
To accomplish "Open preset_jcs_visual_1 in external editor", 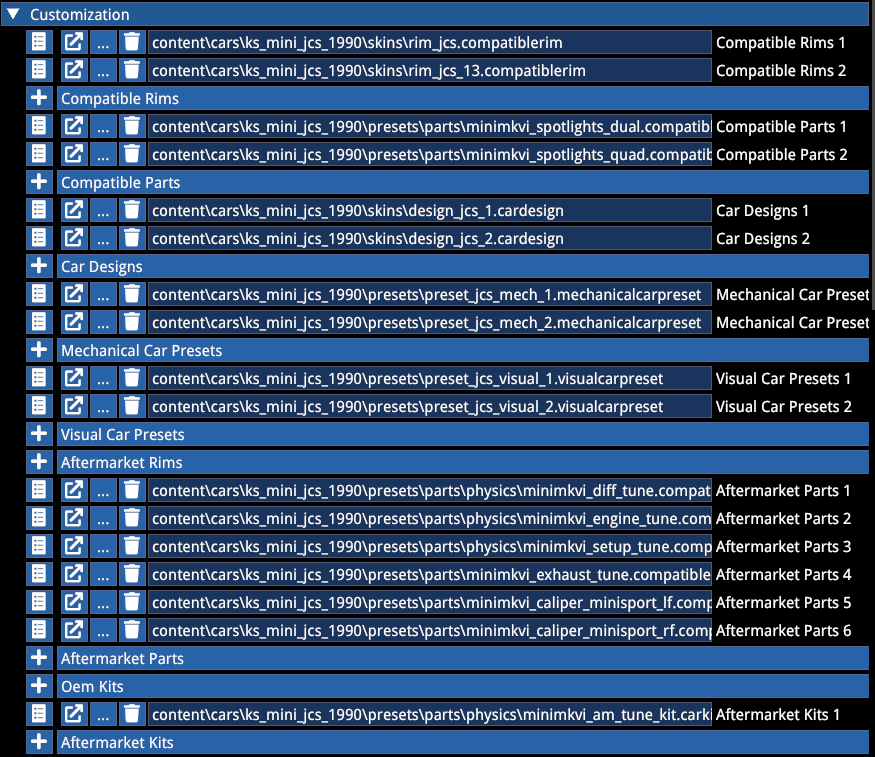I will (x=74, y=378).
